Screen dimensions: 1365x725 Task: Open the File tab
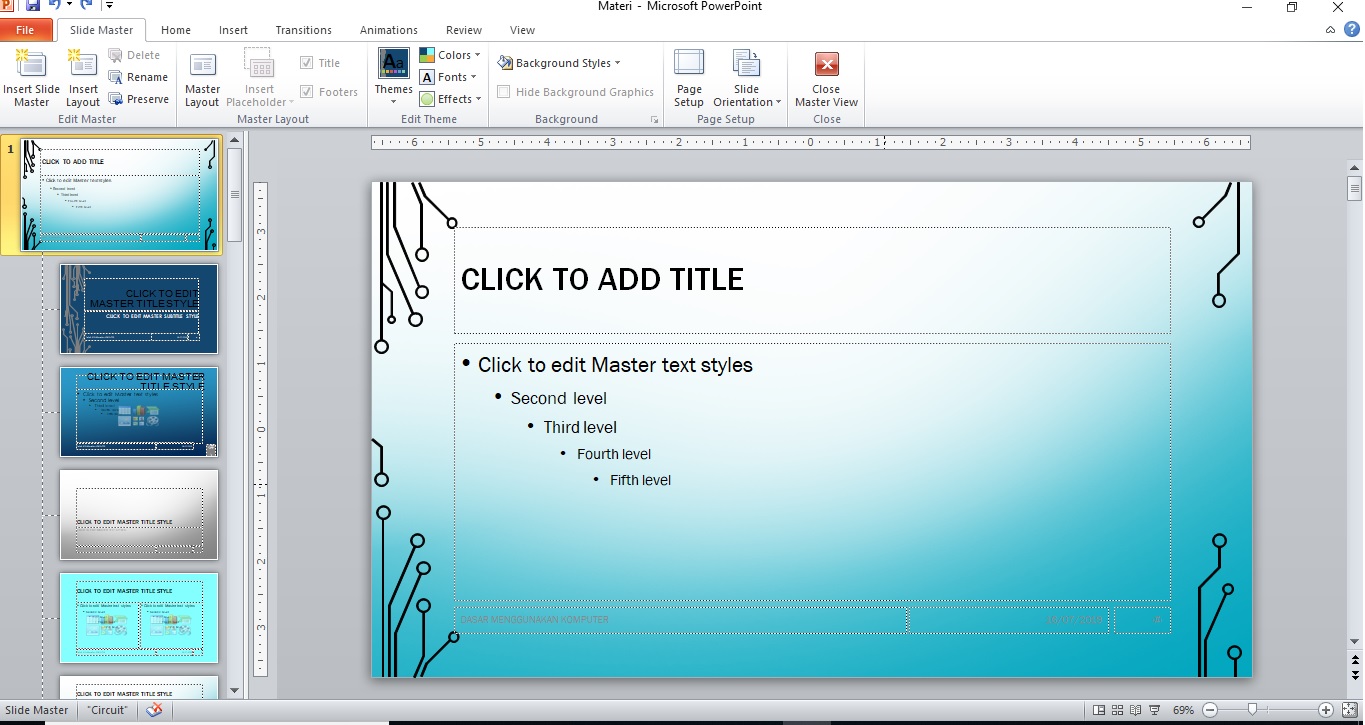(x=25, y=30)
